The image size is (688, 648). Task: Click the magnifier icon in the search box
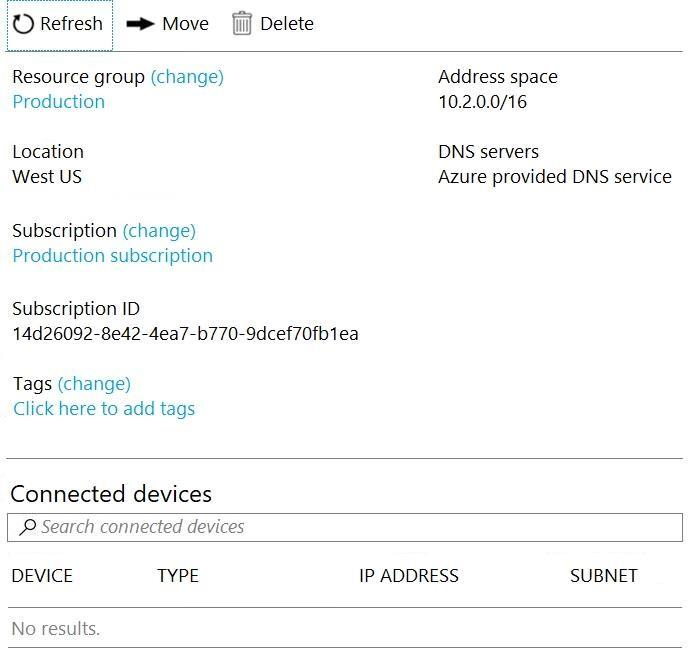coord(27,527)
